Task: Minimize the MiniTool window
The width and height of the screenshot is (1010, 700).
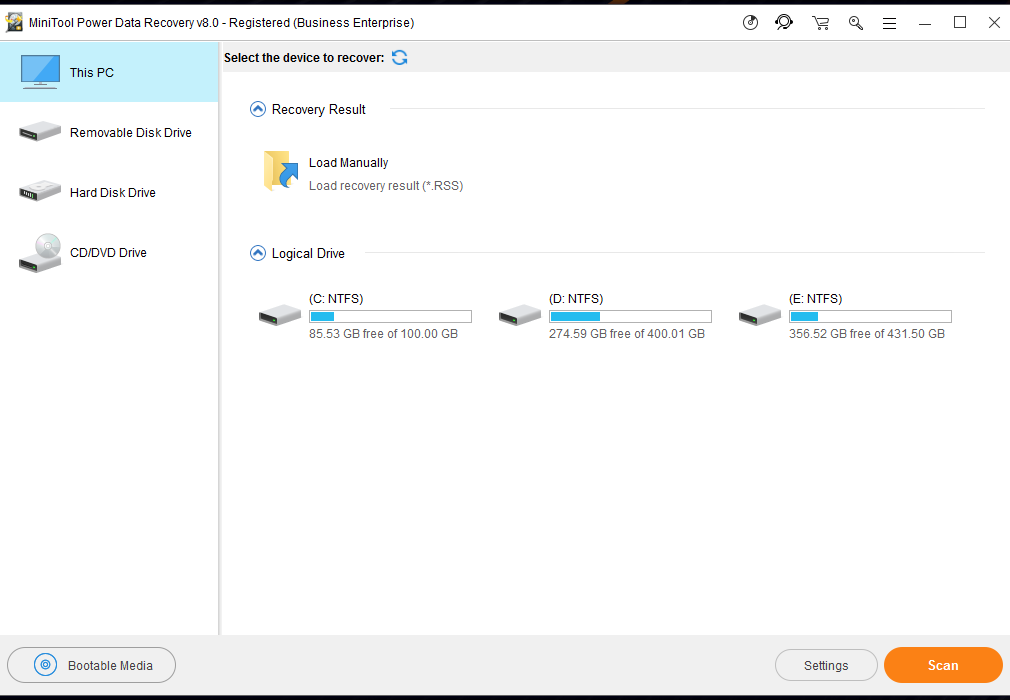Action: click(925, 23)
